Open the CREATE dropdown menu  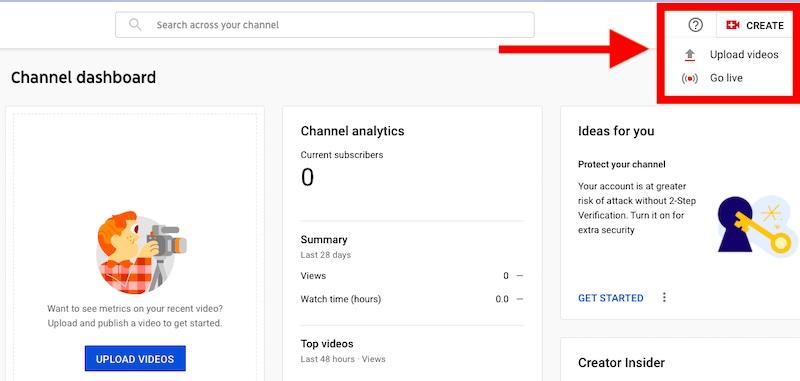point(755,26)
